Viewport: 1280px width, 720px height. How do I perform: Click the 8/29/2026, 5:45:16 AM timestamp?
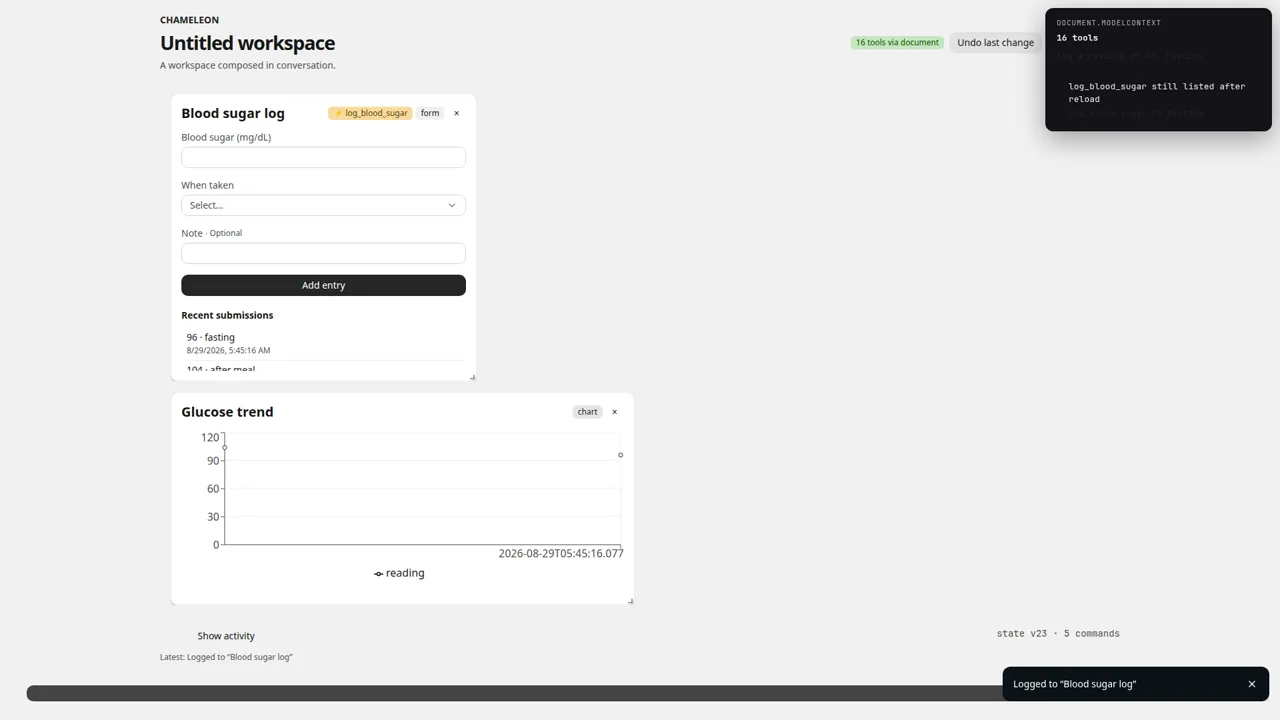228,351
